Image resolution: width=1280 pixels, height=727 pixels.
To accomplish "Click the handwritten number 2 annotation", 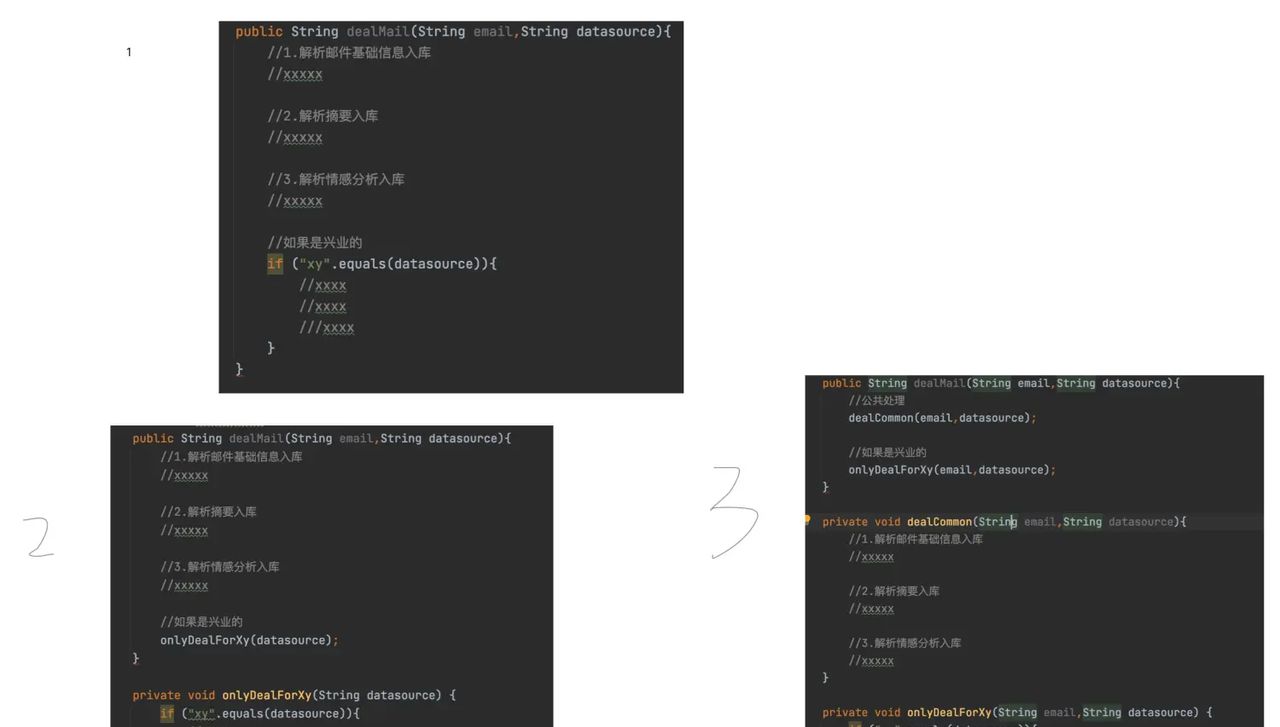I will [x=38, y=537].
